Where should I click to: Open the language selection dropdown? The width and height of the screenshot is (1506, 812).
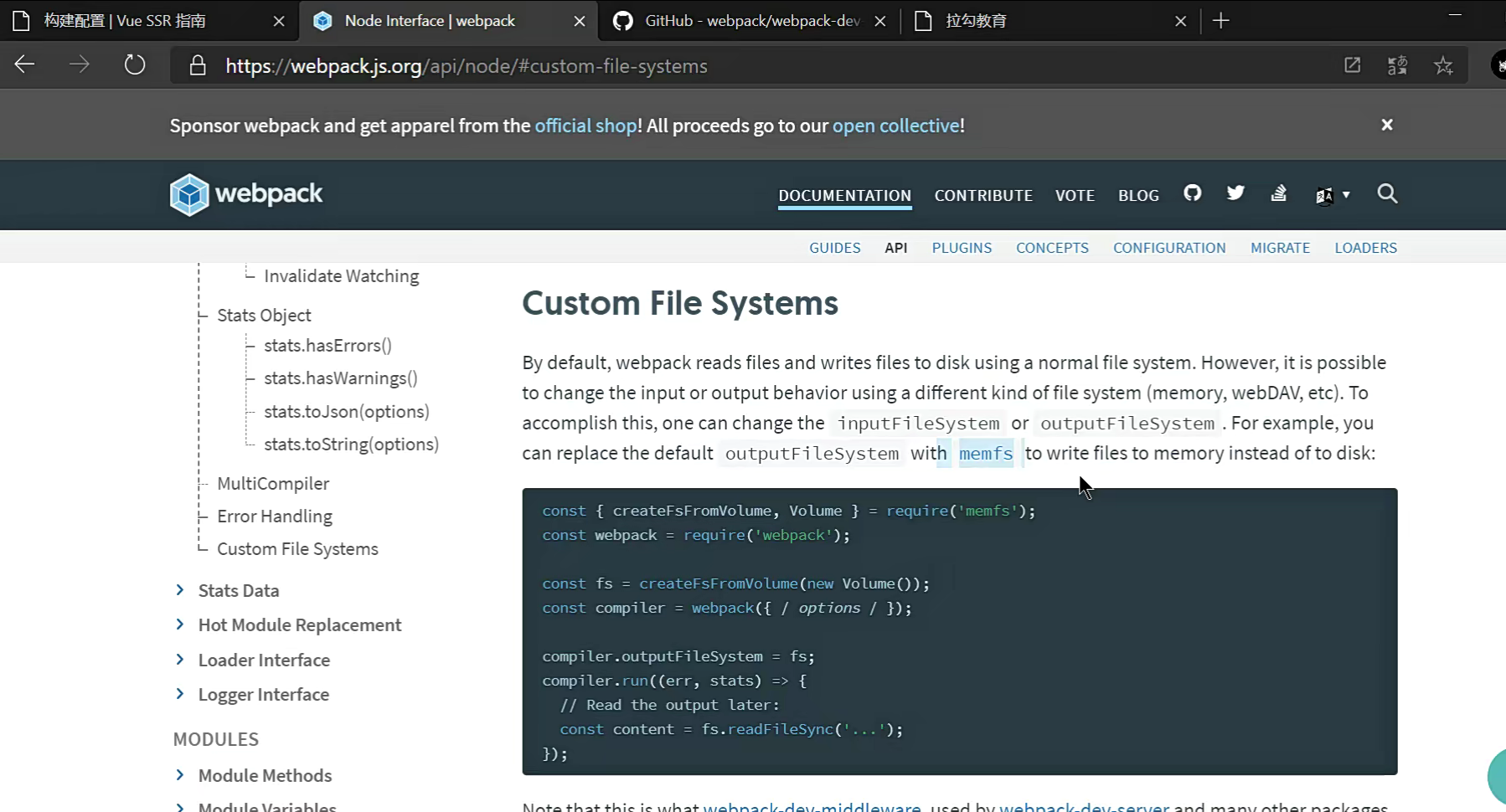[1332, 195]
